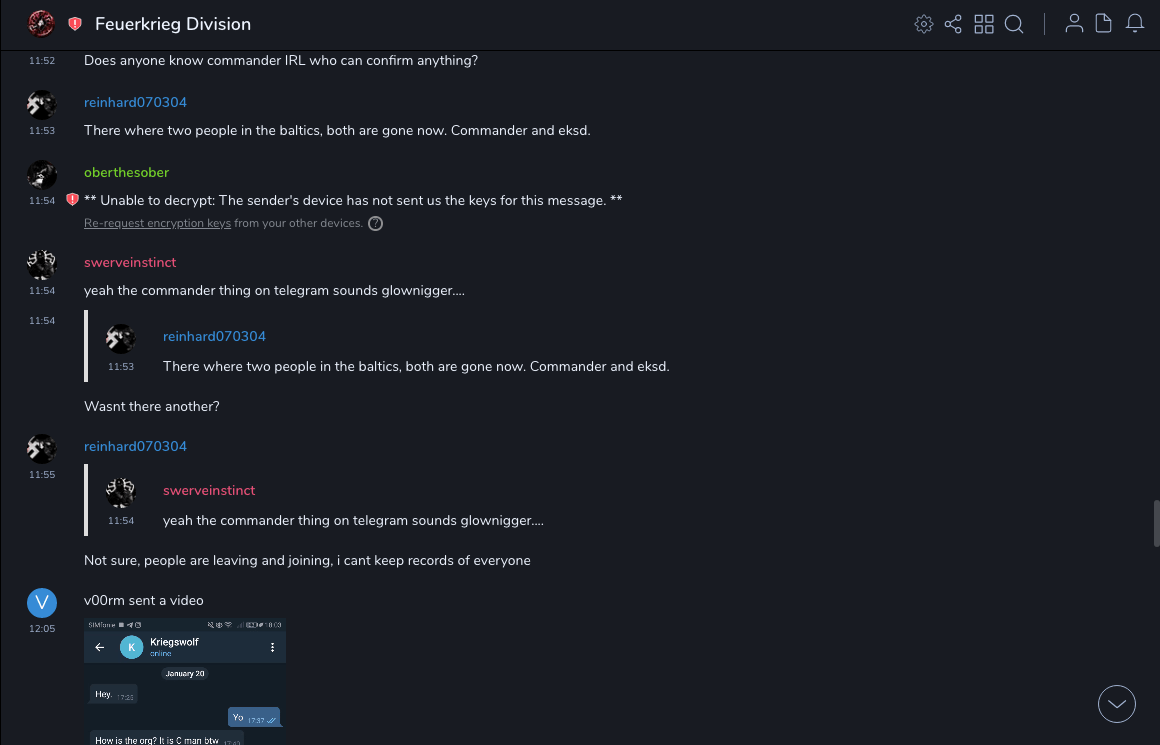This screenshot has height=745, width=1160.
Task: Play the video sent by v00rm
Action: pos(185,681)
